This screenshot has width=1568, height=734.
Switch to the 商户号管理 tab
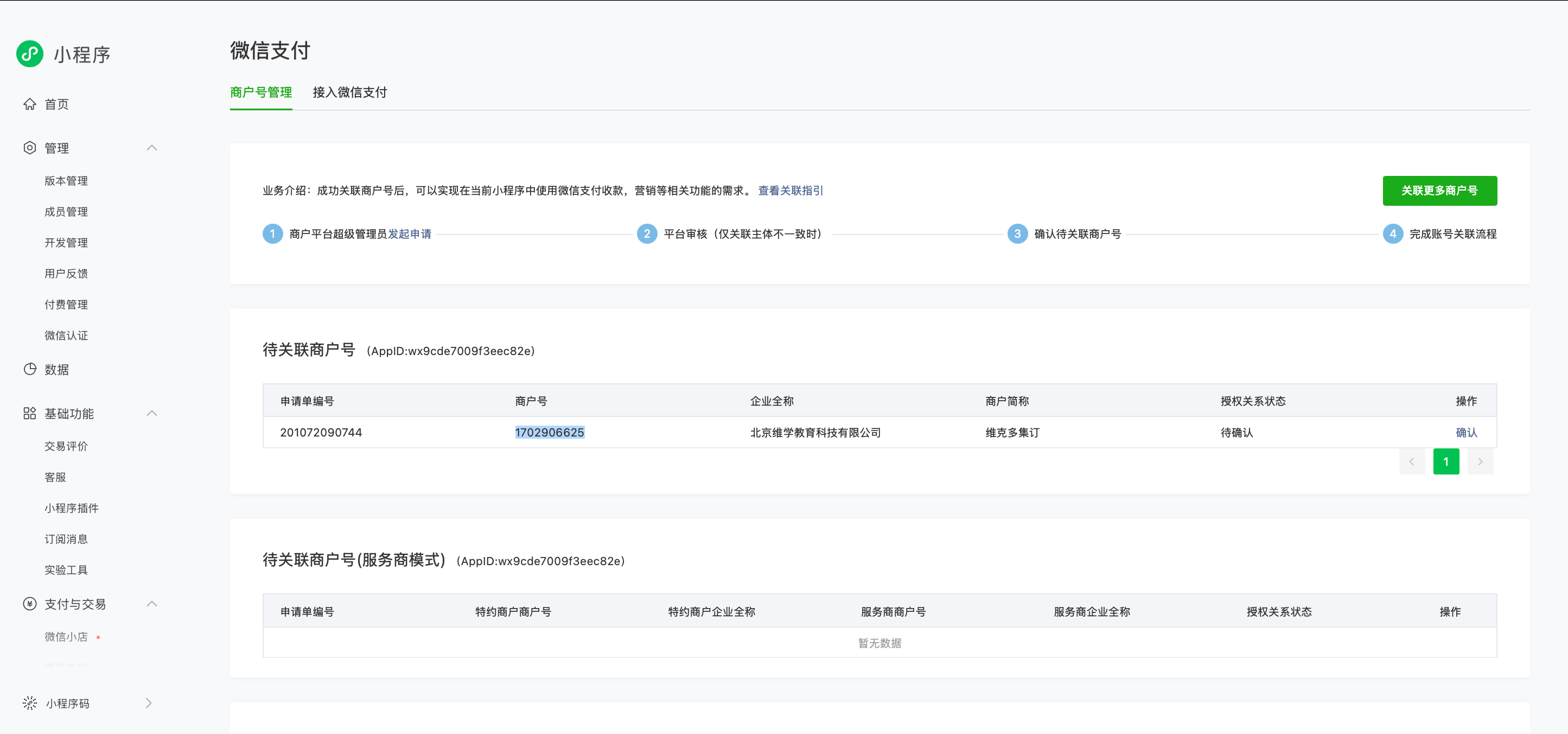coord(261,93)
